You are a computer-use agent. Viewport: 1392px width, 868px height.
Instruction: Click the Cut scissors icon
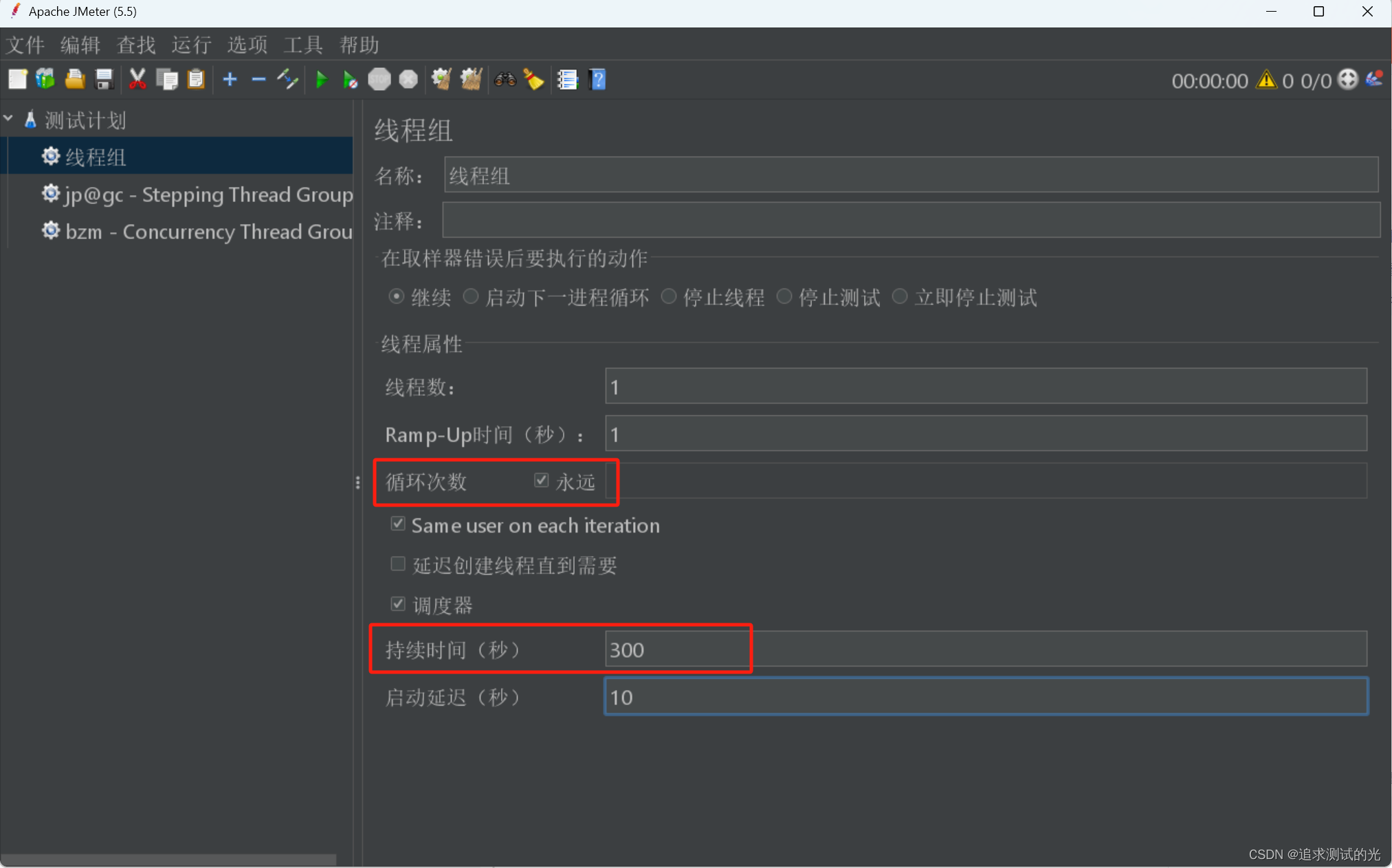[x=137, y=80]
